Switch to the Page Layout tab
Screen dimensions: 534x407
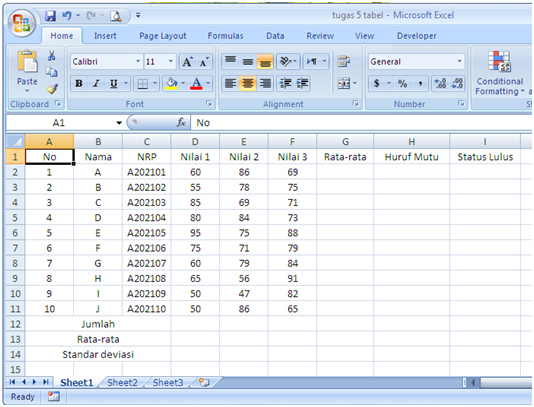click(162, 36)
